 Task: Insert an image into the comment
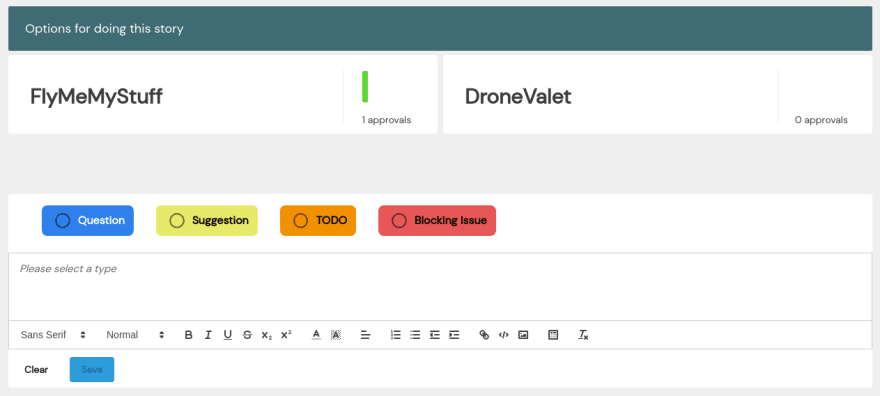click(x=523, y=335)
